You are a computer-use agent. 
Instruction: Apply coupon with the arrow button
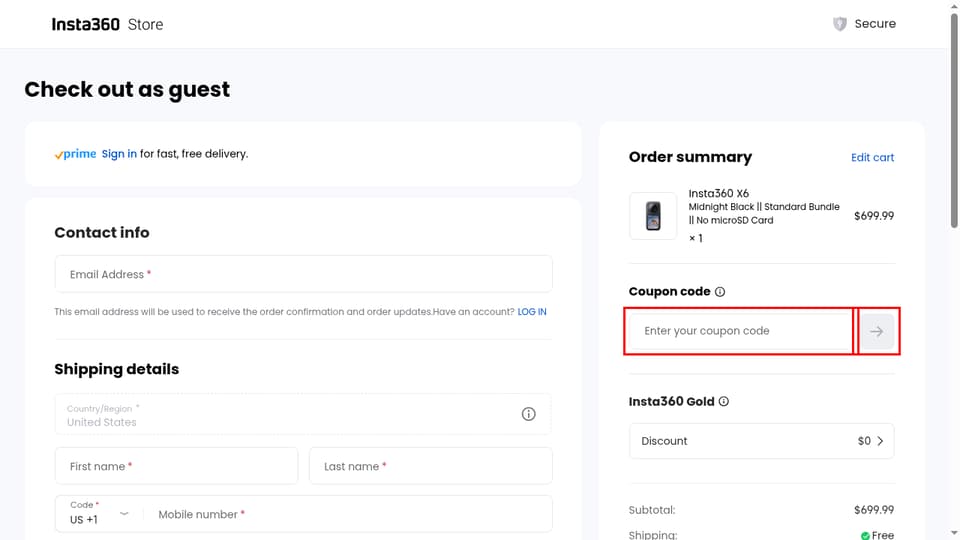coord(877,331)
